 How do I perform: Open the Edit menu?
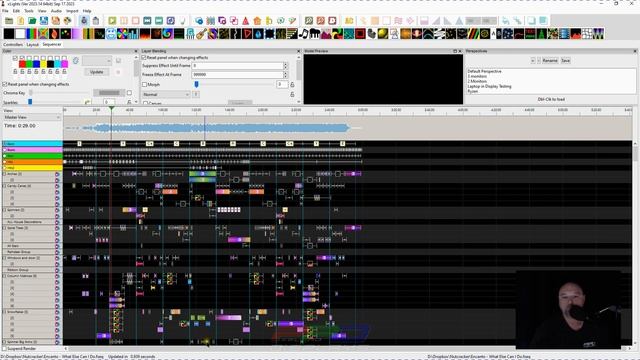pyautogui.click(x=16, y=11)
